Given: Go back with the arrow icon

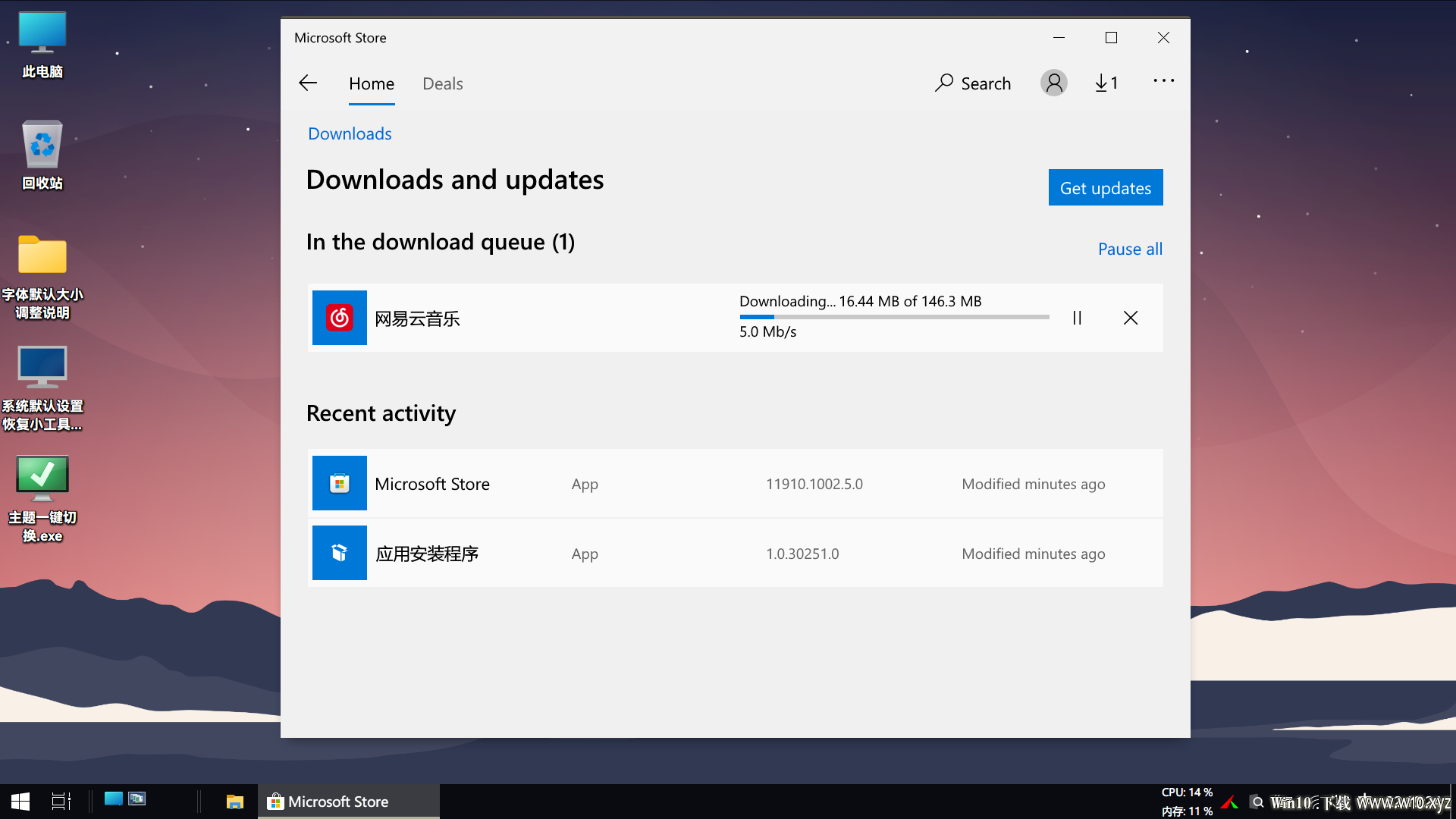Looking at the screenshot, I should pyautogui.click(x=308, y=83).
